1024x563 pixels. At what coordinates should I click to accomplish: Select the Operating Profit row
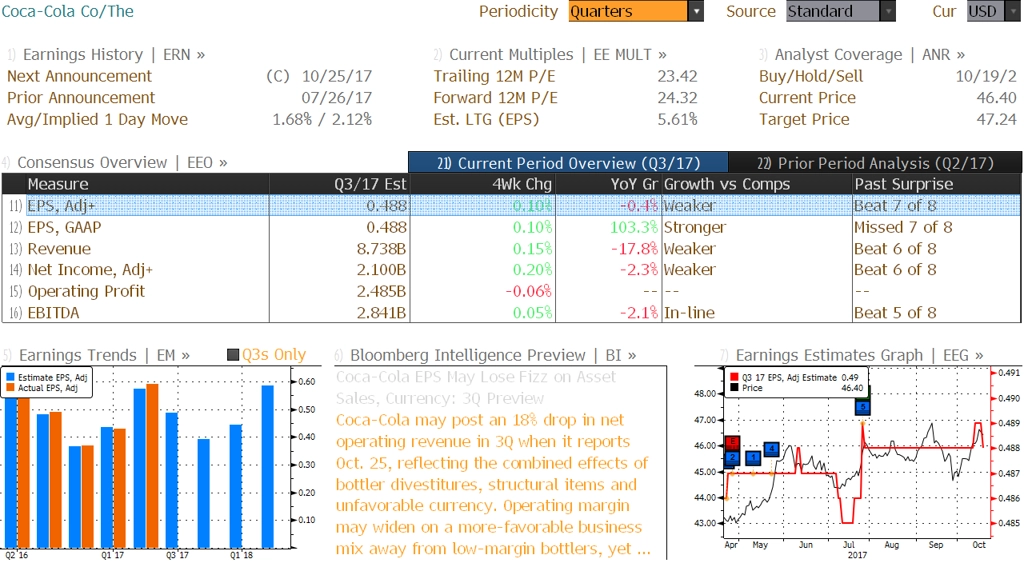click(x=511, y=291)
